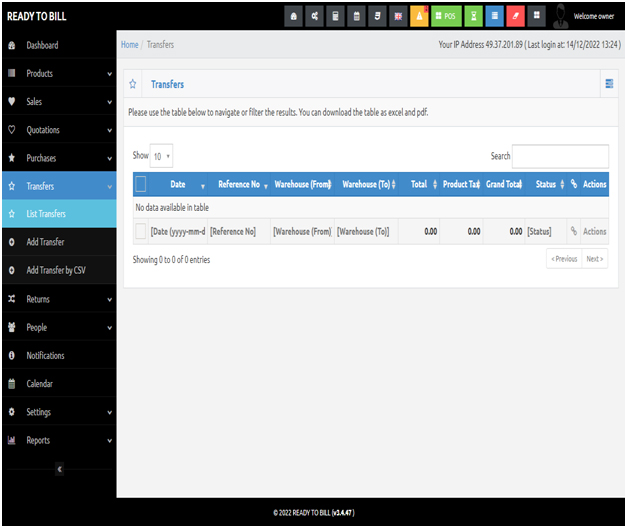Expand the Purchases sidebar menu
This screenshot has height=528, width=627.
click(x=59, y=158)
